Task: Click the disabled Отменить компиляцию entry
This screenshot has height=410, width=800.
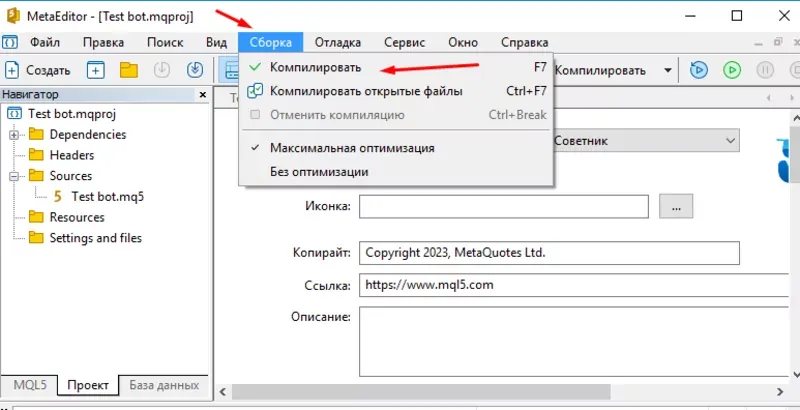Action: click(x=396, y=115)
